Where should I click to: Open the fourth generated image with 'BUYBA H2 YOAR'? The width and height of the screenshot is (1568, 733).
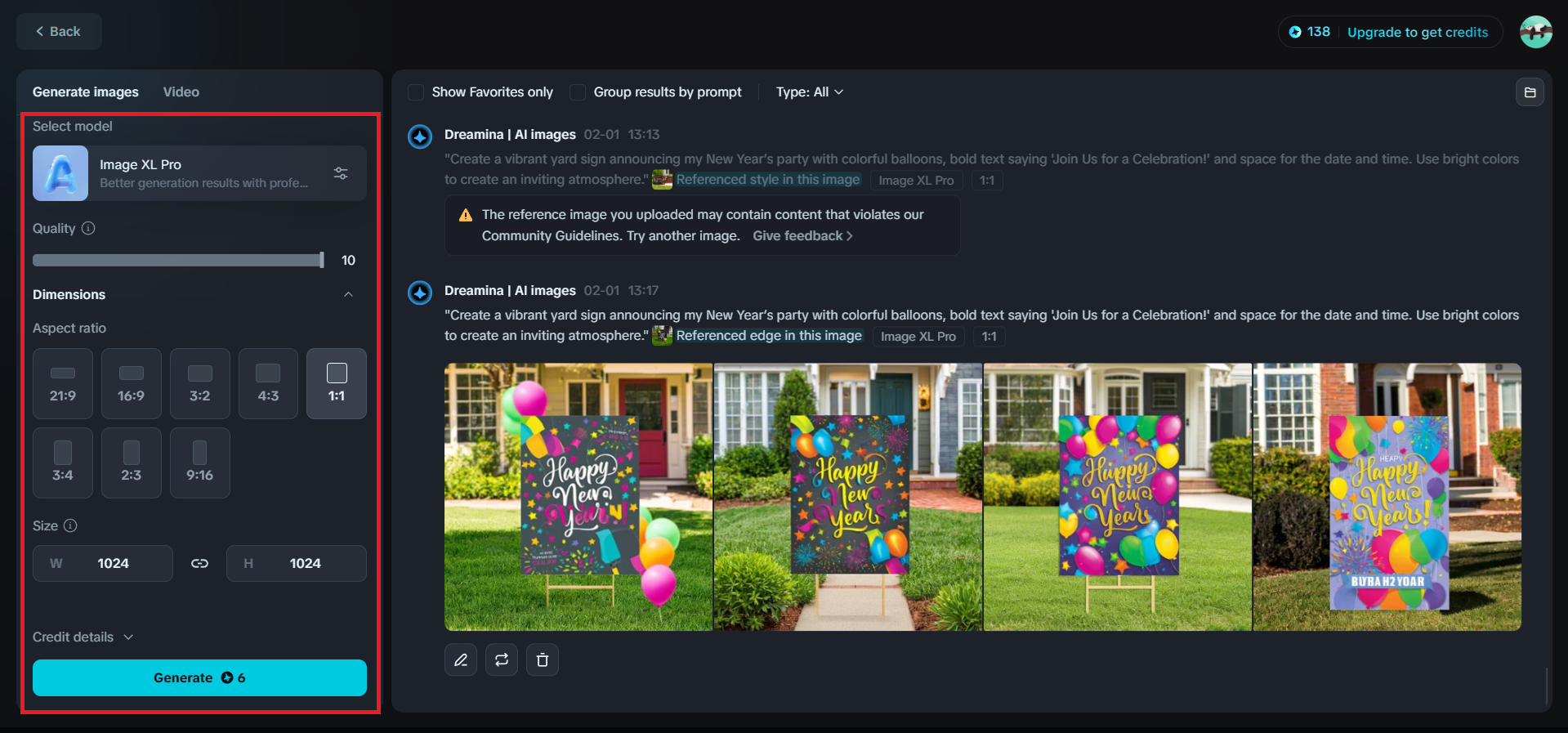point(1387,497)
